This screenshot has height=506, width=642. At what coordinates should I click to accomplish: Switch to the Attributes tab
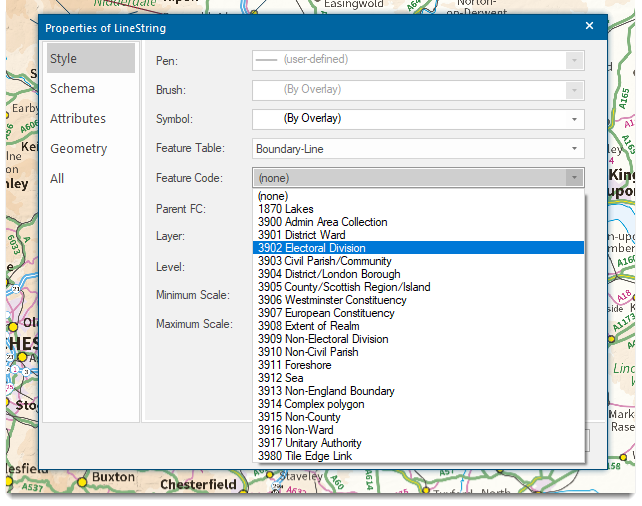pos(90,118)
